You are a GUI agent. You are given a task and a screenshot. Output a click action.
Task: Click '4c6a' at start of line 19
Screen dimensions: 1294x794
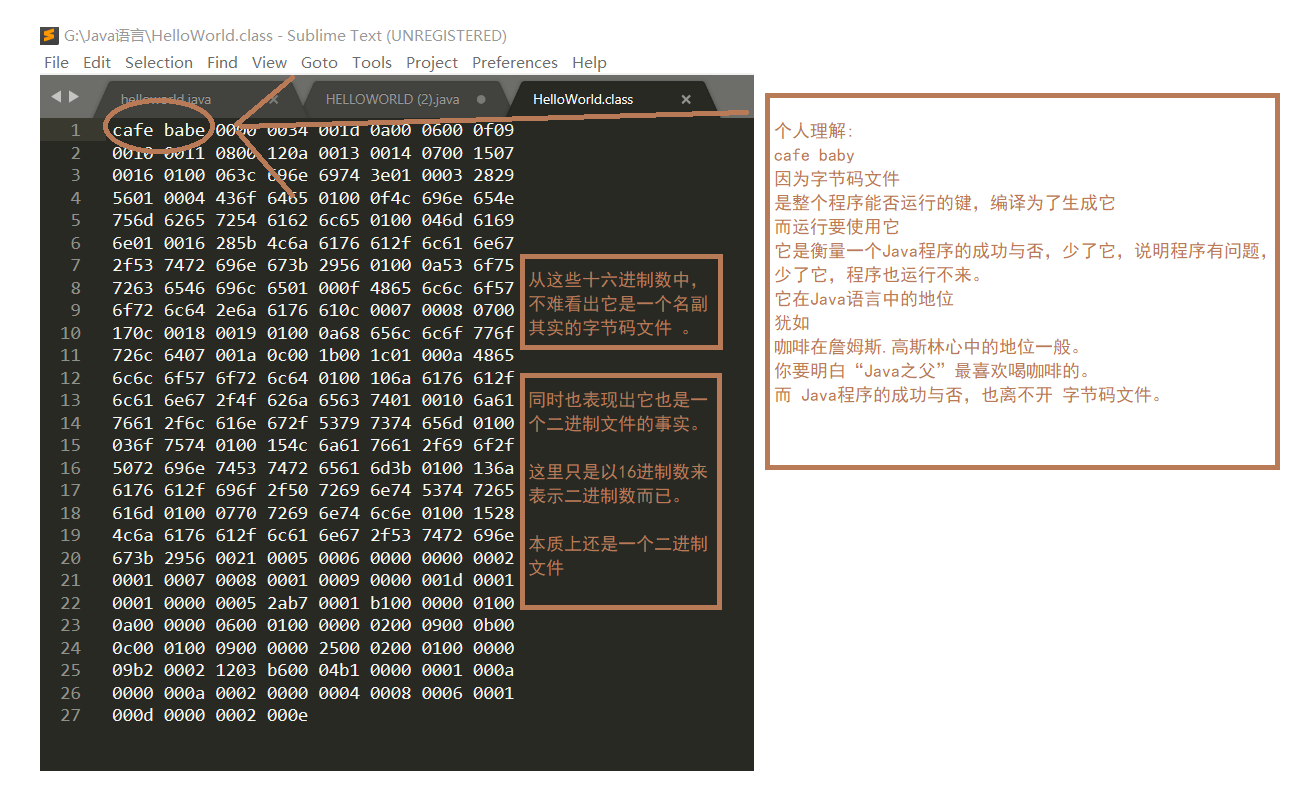click(133, 535)
